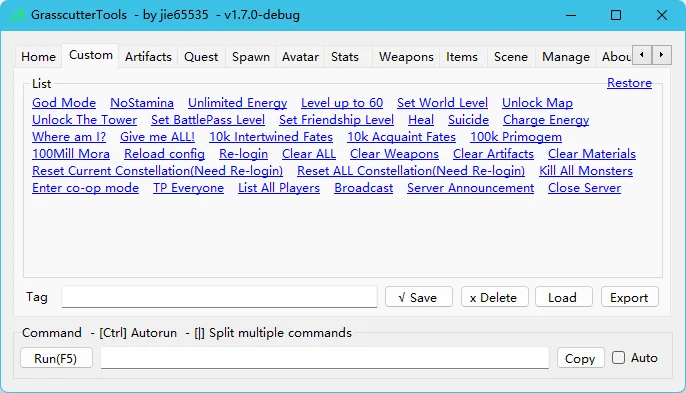686x393 pixels.
Task: Click Close Server link
Action: click(x=584, y=188)
